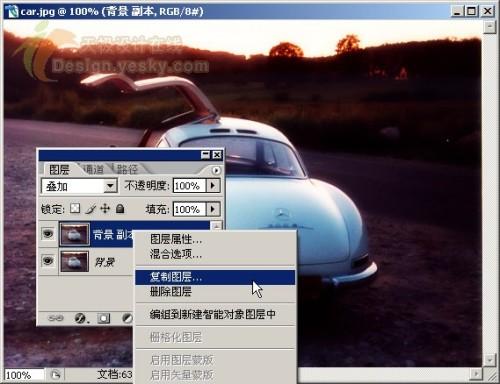Click the status bar document preview icon

coord(56,375)
